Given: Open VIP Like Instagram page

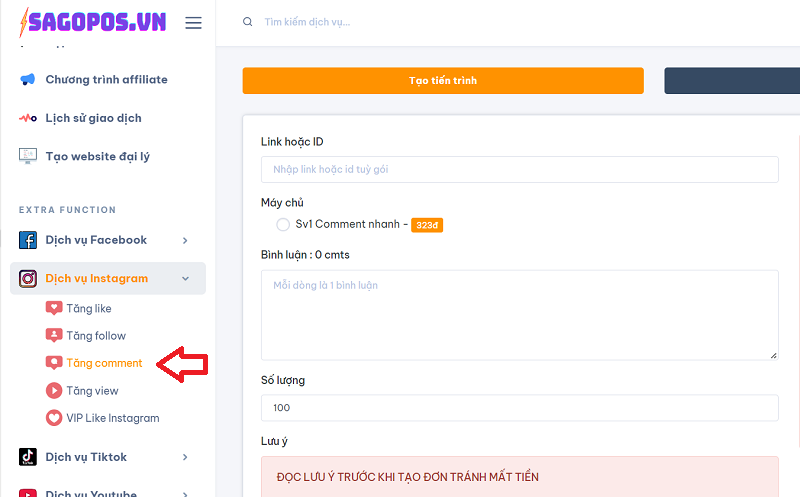Looking at the screenshot, I should pos(112,418).
